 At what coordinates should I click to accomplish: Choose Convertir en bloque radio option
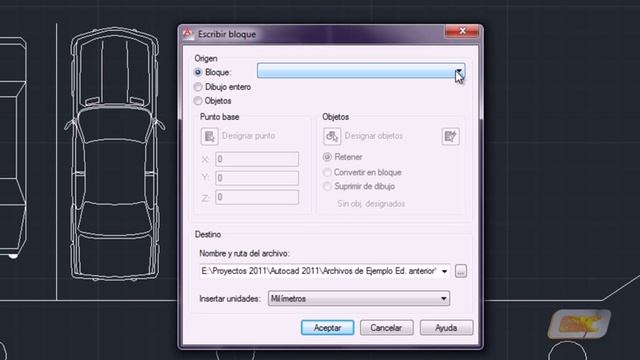click(327, 172)
